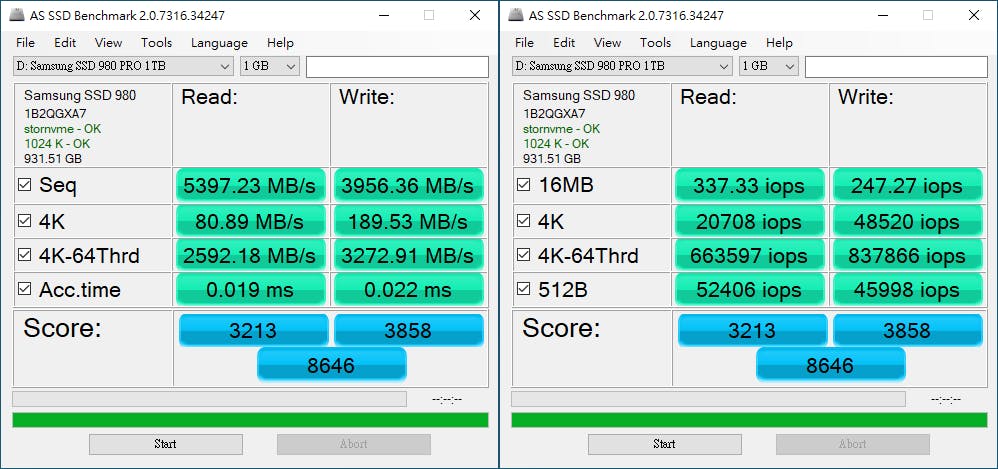Screen dimensions: 998x469
Task: Click Seq write result 3956.36 MB/s
Action: point(409,185)
